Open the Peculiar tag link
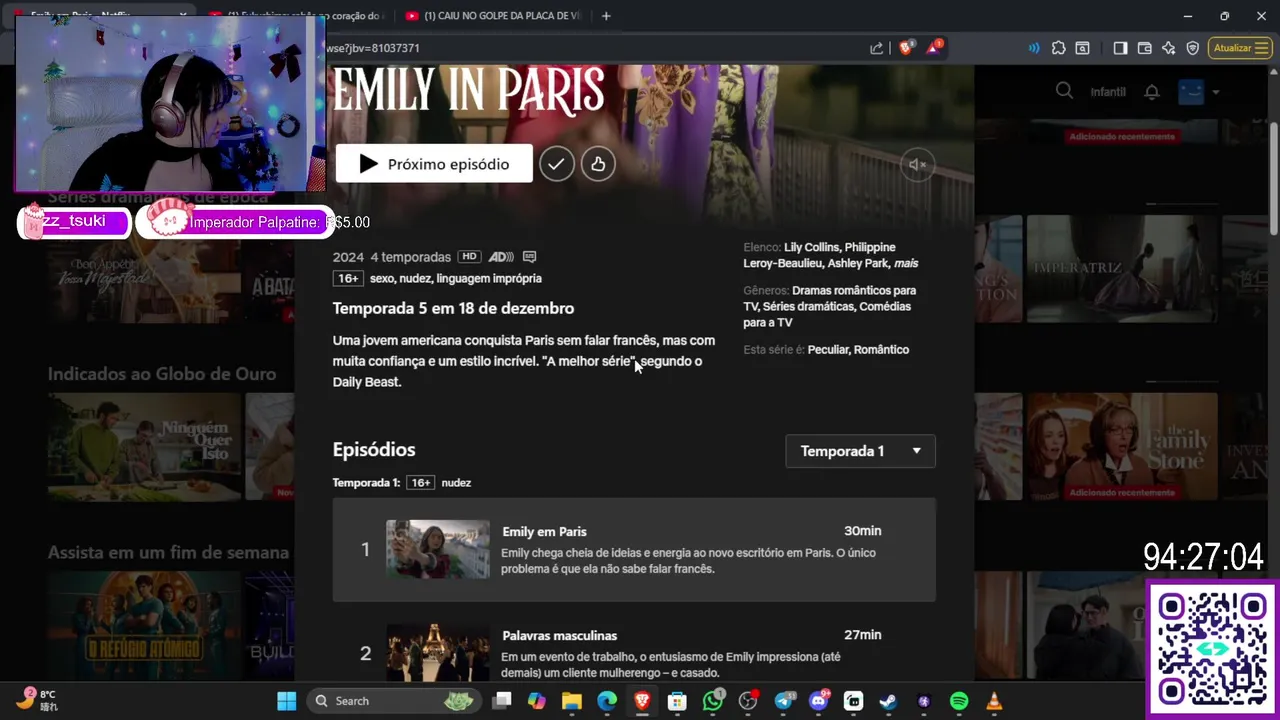1280x720 pixels. [830, 350]
